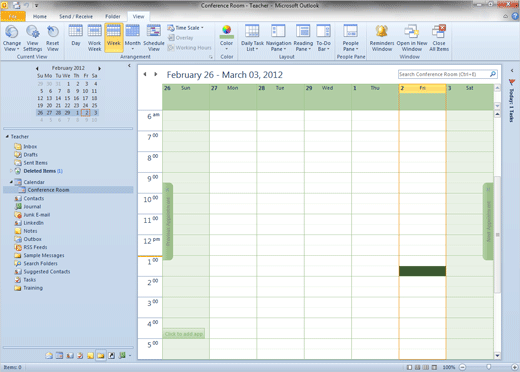The width and height of the screenshot is (520, 372).
Task: Open the Navigation Pane menu
Action: pyautogui.click(x=278, y=38)
